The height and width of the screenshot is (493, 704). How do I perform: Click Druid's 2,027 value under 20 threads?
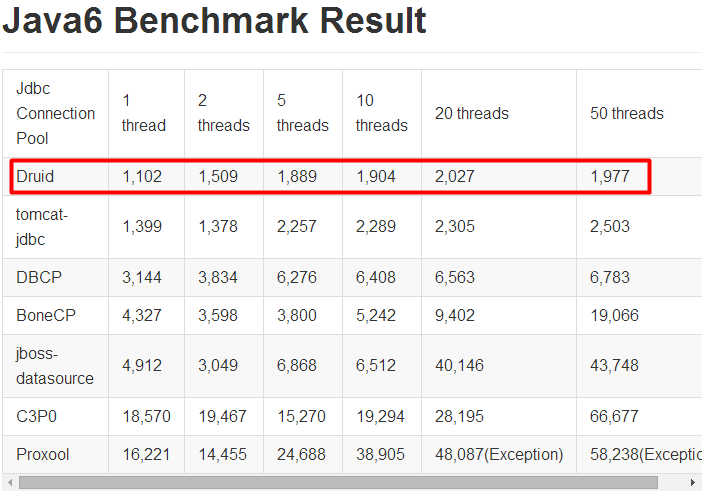click(454, 176)
